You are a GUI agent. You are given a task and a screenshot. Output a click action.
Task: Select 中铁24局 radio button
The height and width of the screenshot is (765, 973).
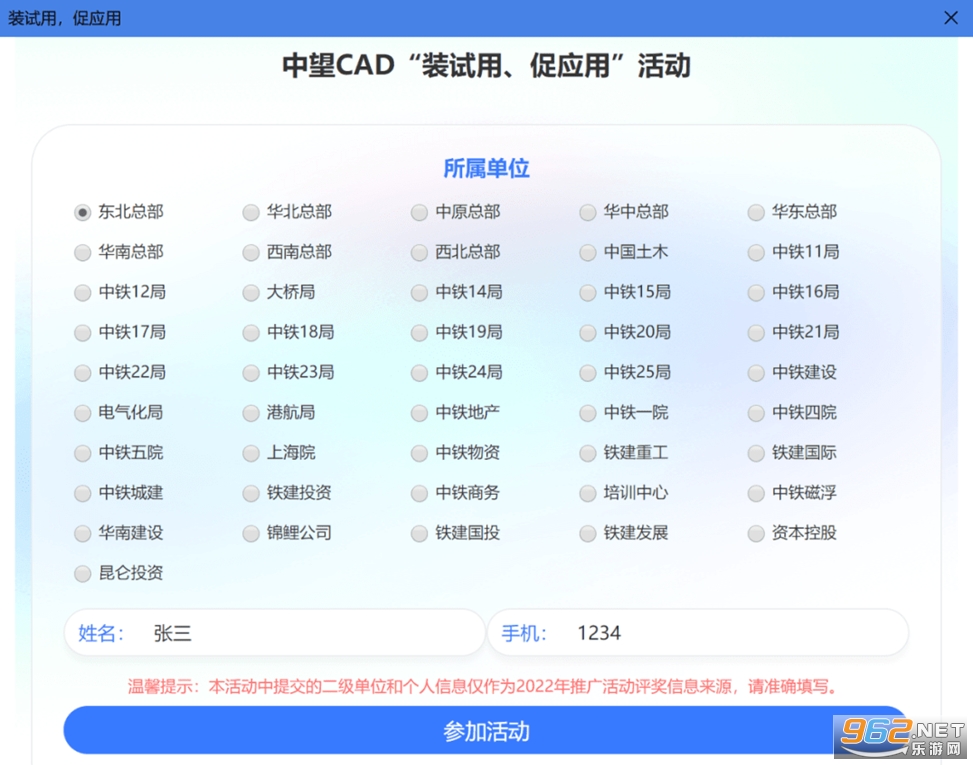point(419,373)
